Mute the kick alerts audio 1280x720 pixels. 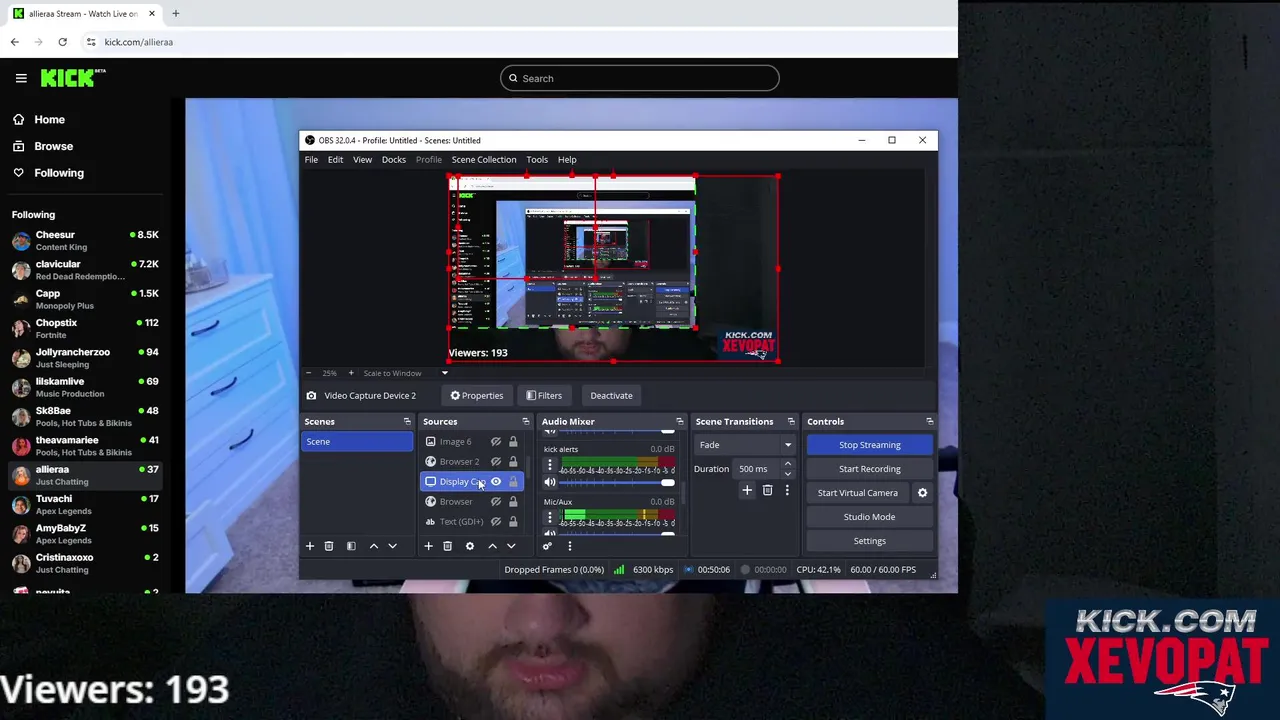coord(549,482)
